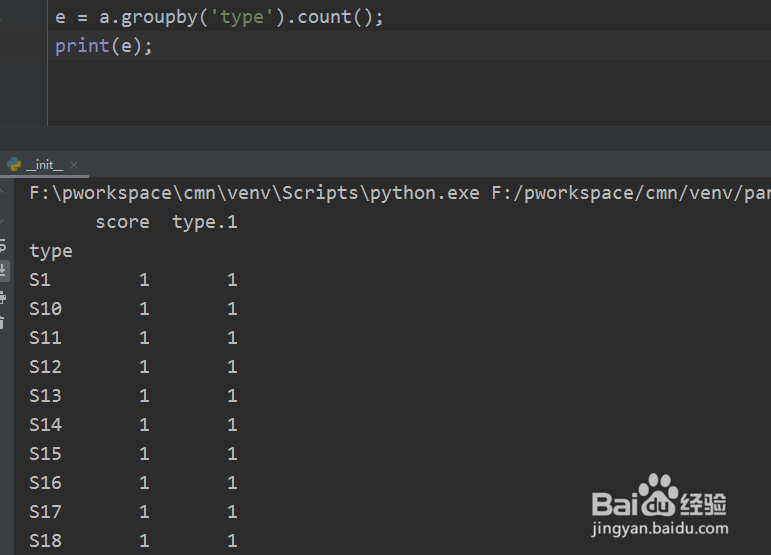Clear console with the trash icon
771x555 pixels.
click(4, 320)
